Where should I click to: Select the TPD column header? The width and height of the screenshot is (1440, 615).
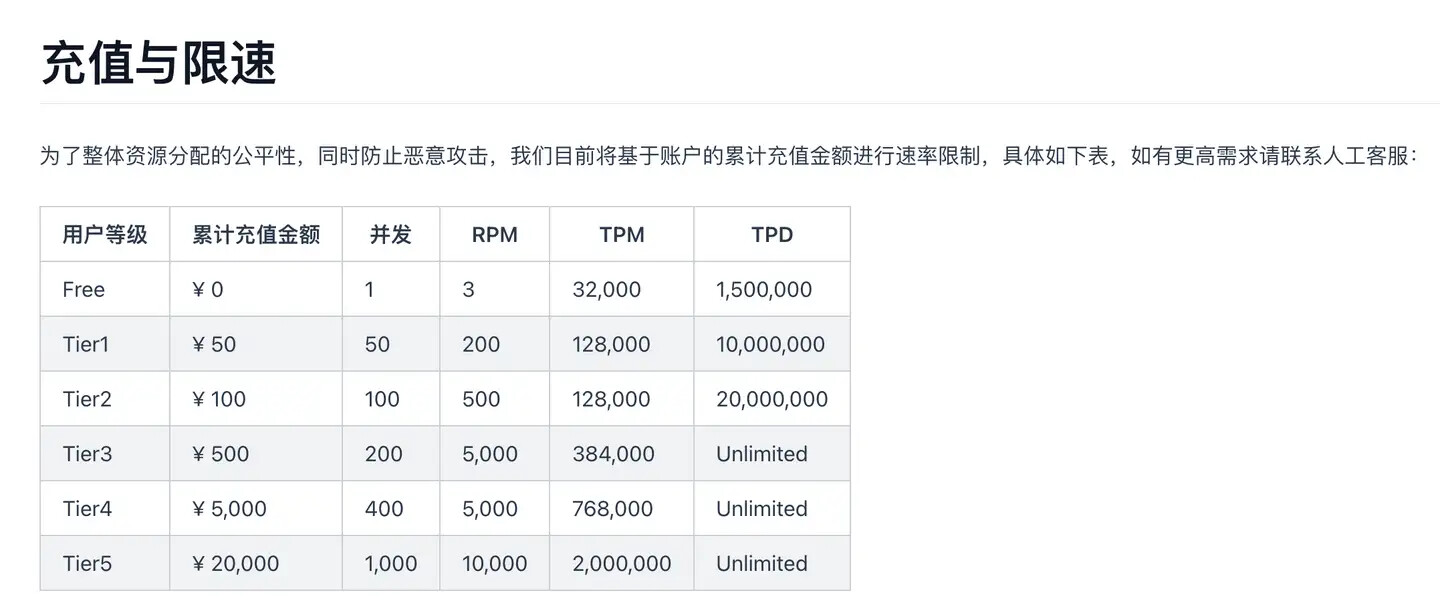point(772,235)
